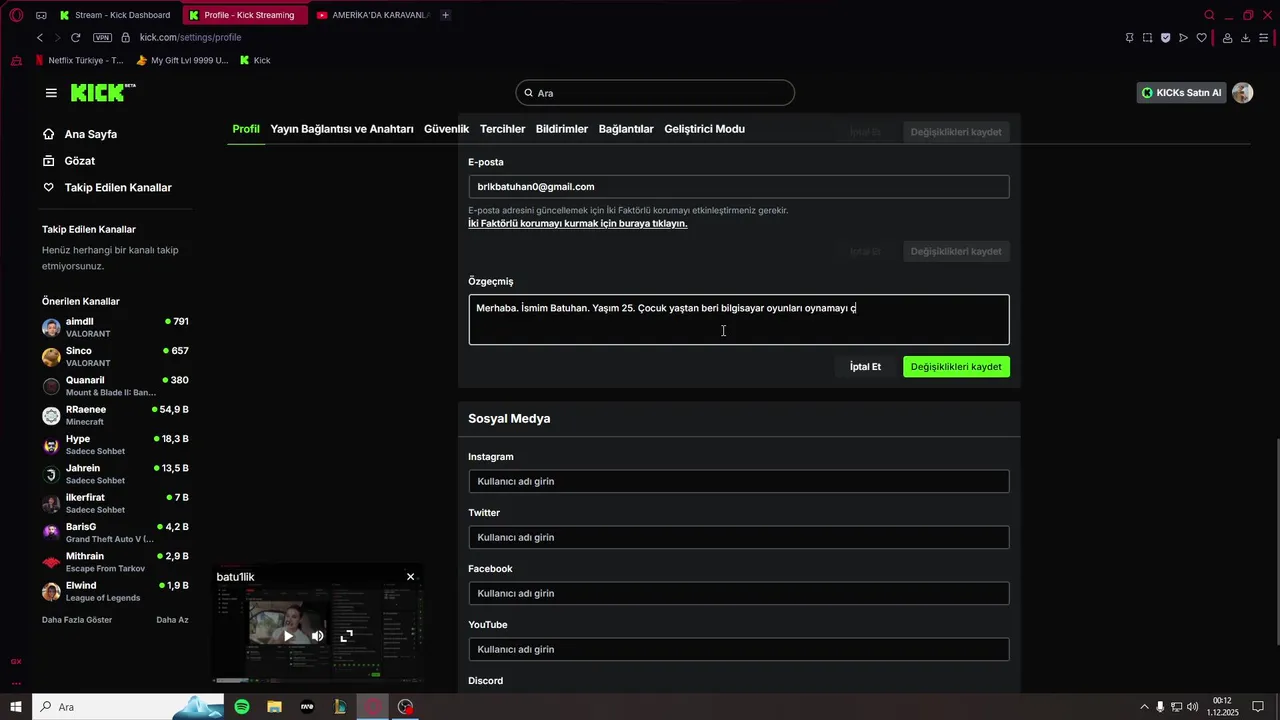Image resolution: width=1280 pixels, height=720 pixels.
Task: Switch to the AMERİKA'DA KARAVANLA browser tab
Action: coord(372,15)
